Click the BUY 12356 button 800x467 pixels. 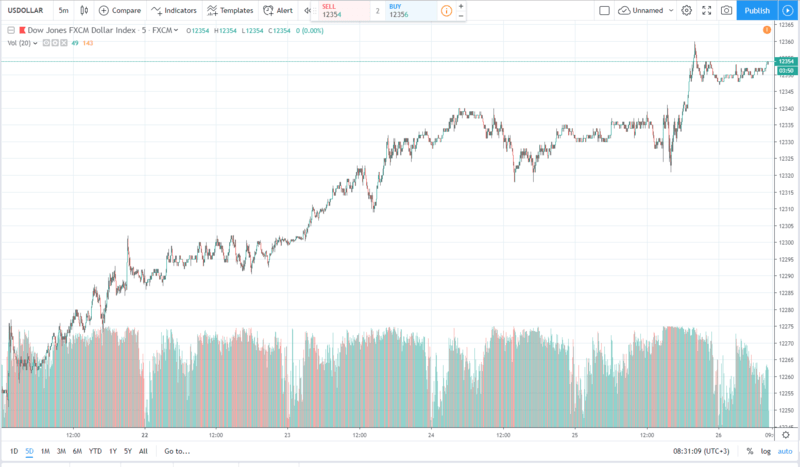point(411,11)
